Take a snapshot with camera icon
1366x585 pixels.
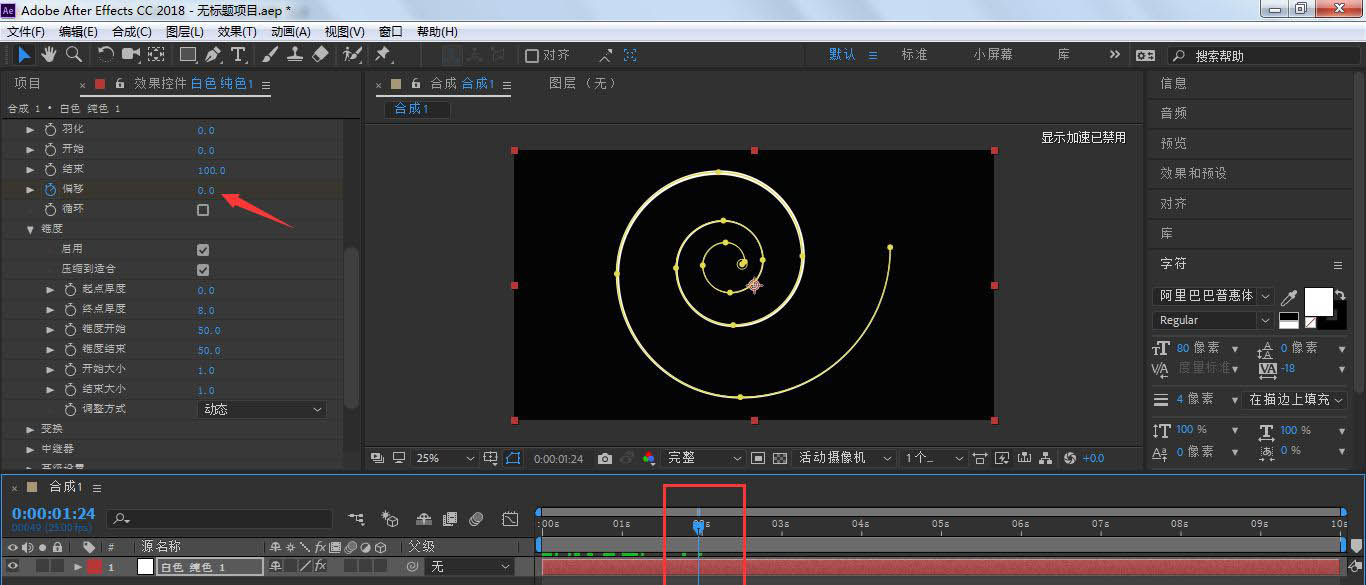[604, 458]
